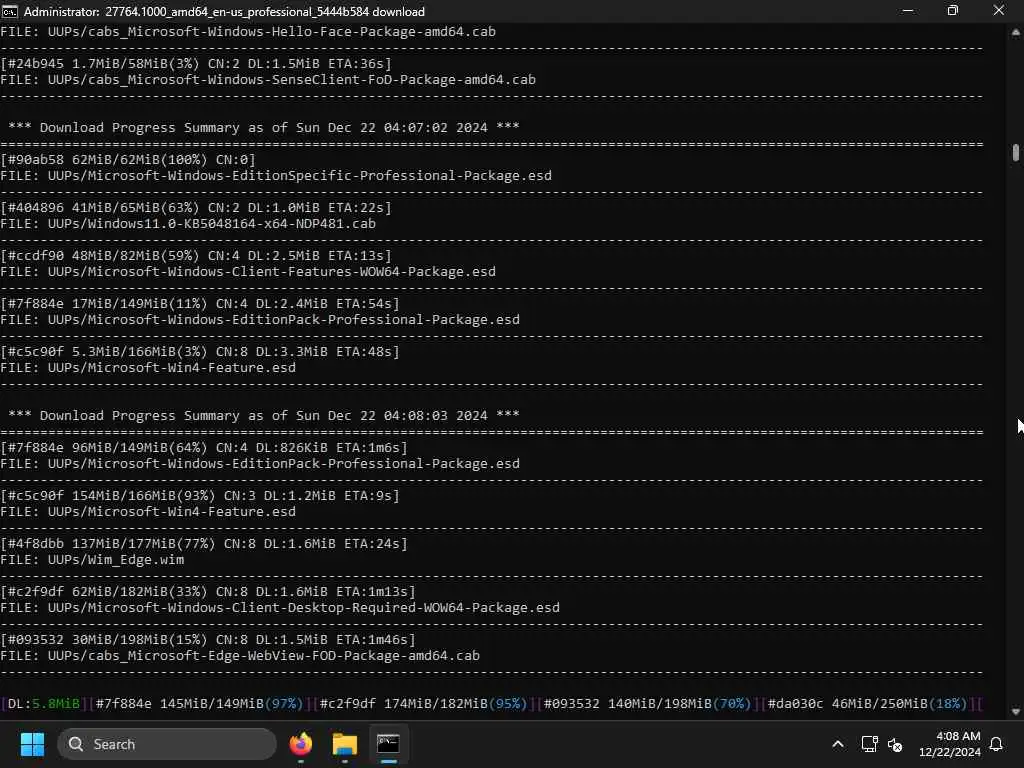The width and height of the screenshot is (1024, 768).
Task: Click the 04:08:03 Download Progress Summary header
Action: point(264,415)
